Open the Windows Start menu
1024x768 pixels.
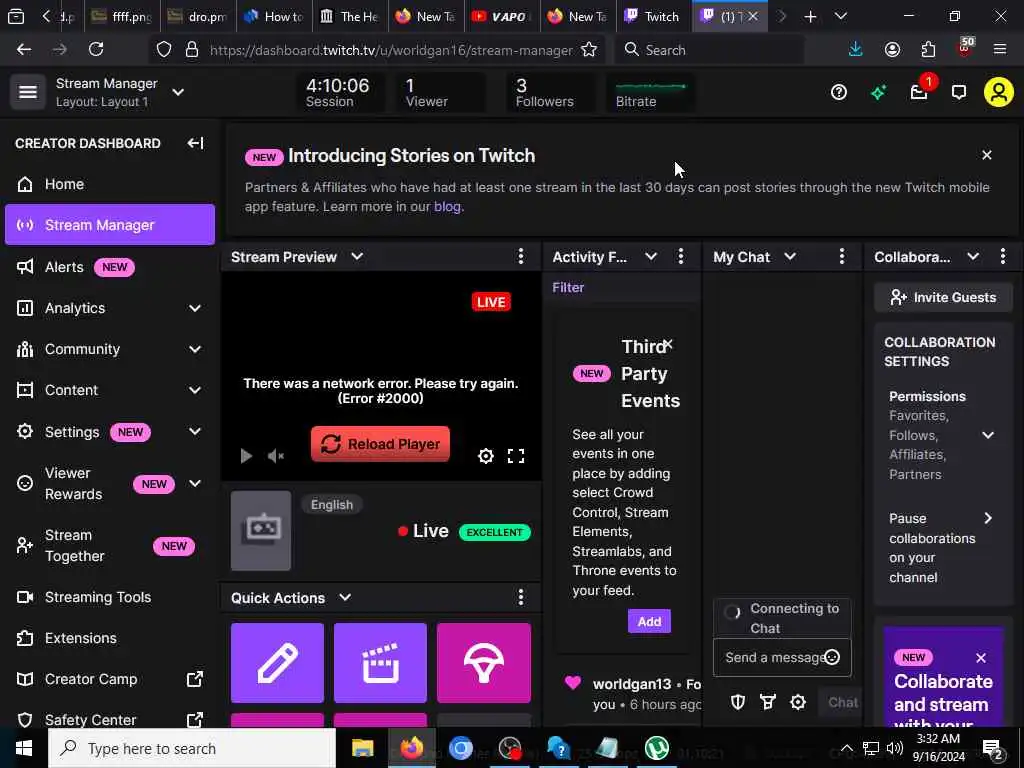point(24,748)
